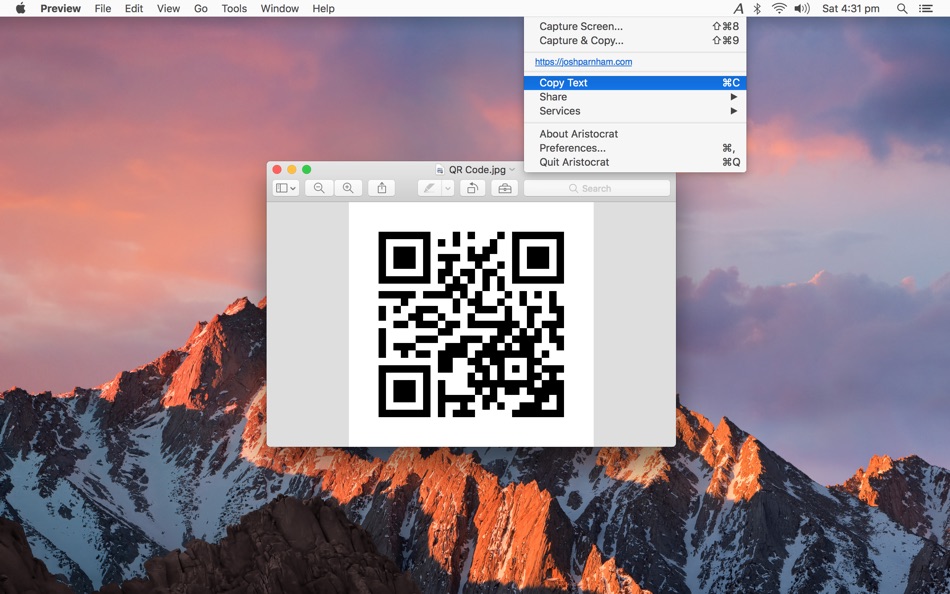950x594 pixels.
Task: Open the Edit menu
Action: [x=134, y=8]
